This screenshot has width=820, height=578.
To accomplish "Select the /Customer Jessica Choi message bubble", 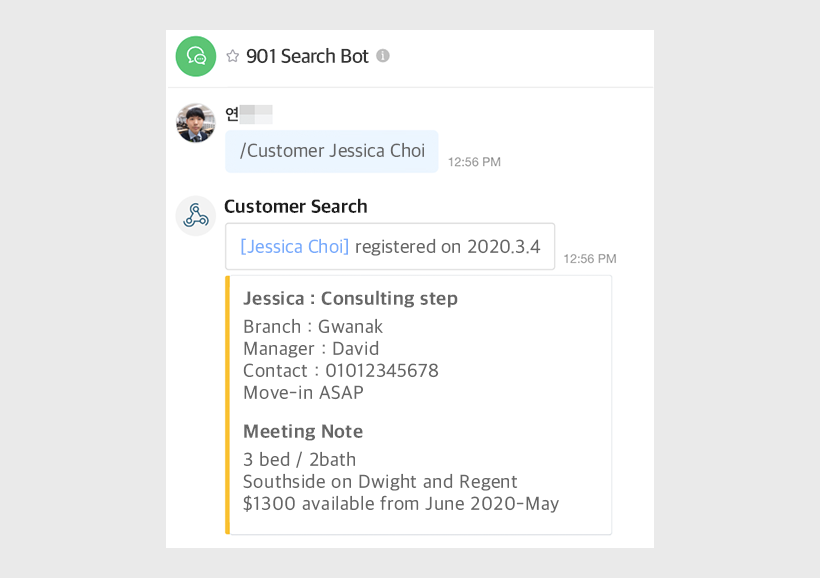I will pyautogui.click(x=331, y=151).
